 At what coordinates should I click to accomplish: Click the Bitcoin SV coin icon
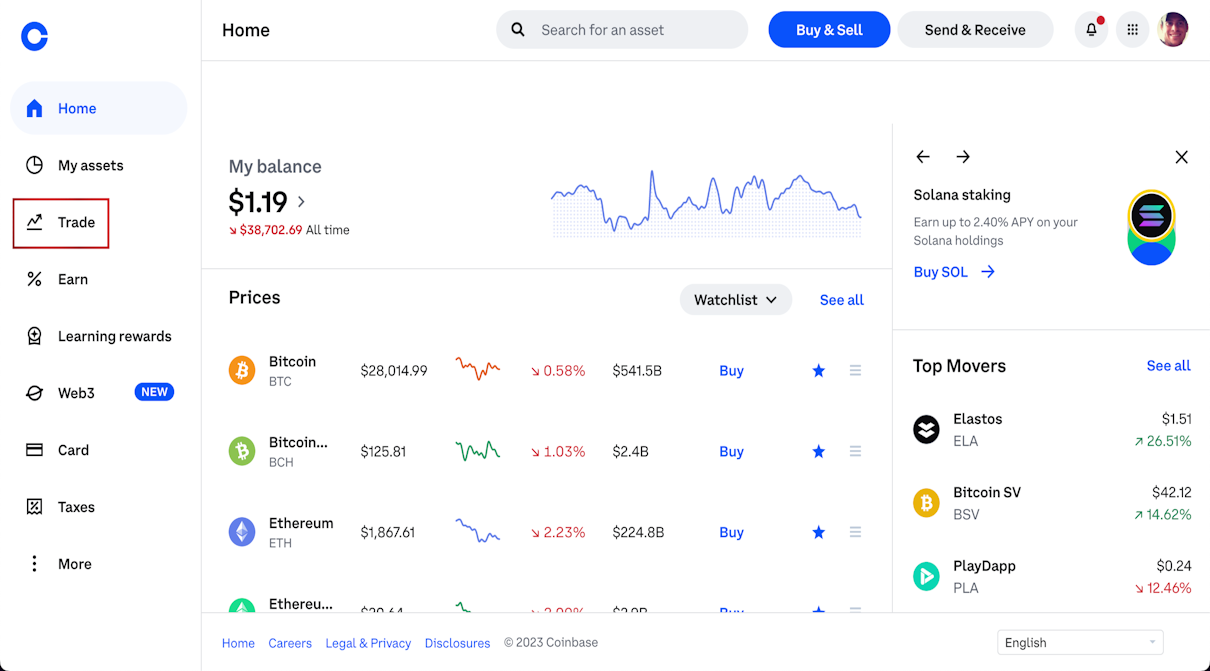(927, 503)
